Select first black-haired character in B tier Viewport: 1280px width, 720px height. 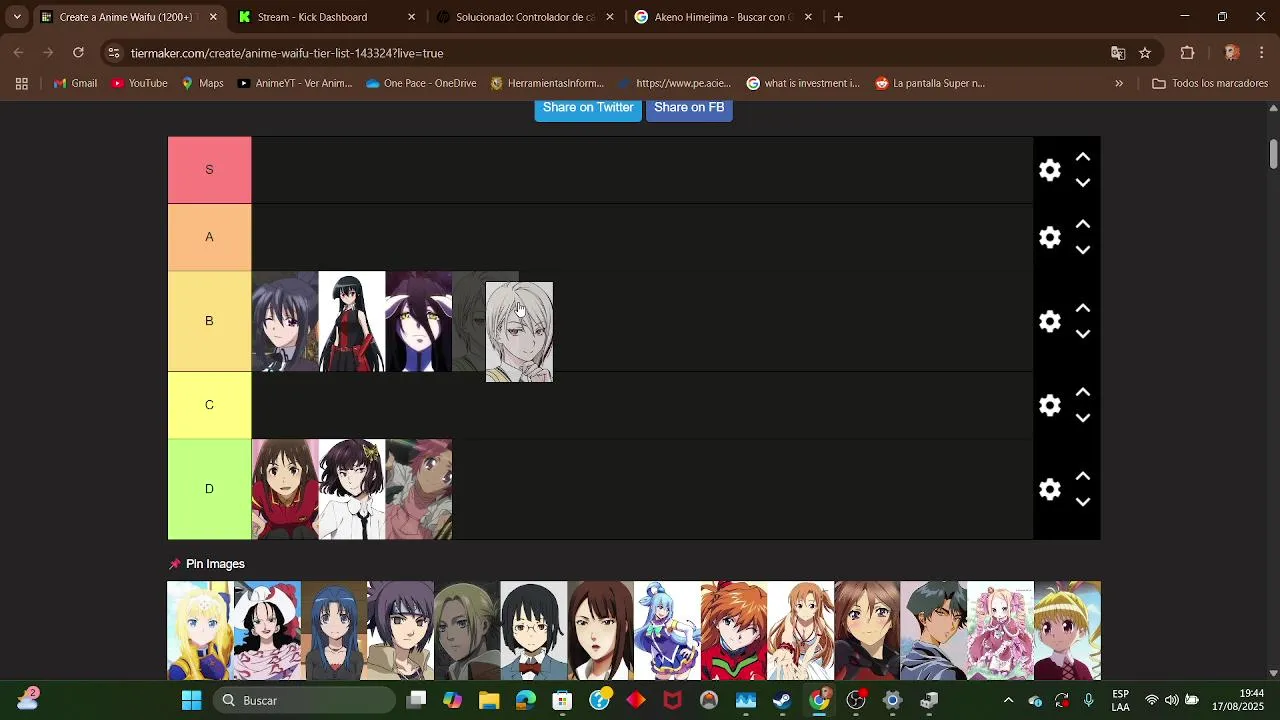[285, 321]
